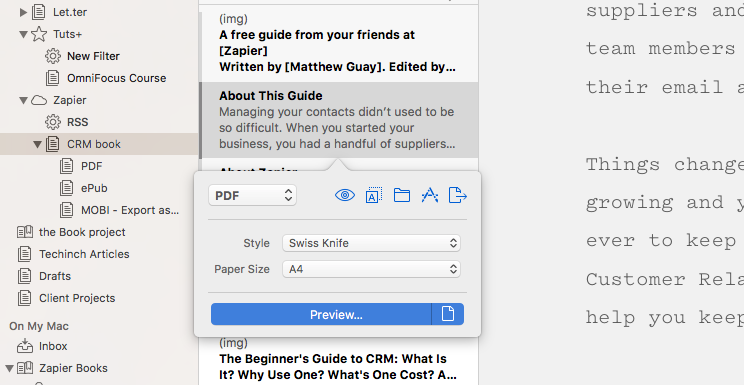The width and height of the screenshot is (744, 385).
Task: Select the RSS filter
Action: click(77, 122)
